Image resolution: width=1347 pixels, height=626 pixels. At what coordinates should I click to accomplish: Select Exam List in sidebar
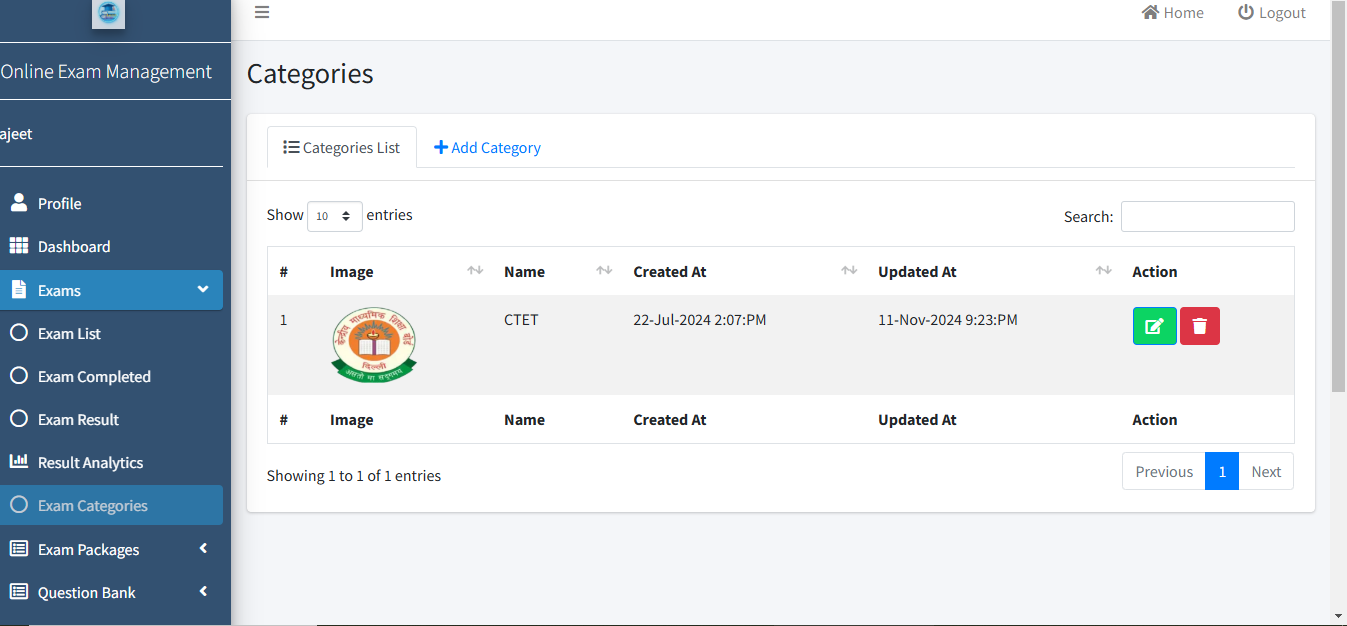point(69,334)
